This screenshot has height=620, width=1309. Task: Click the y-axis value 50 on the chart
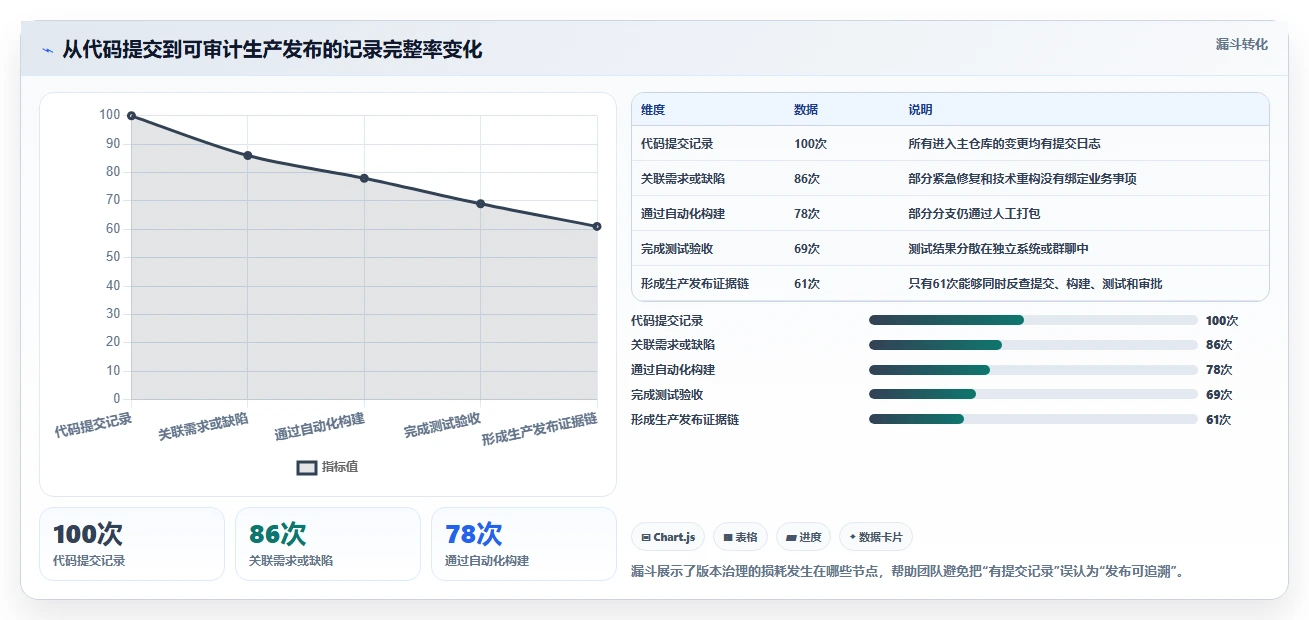coord(113,257)
